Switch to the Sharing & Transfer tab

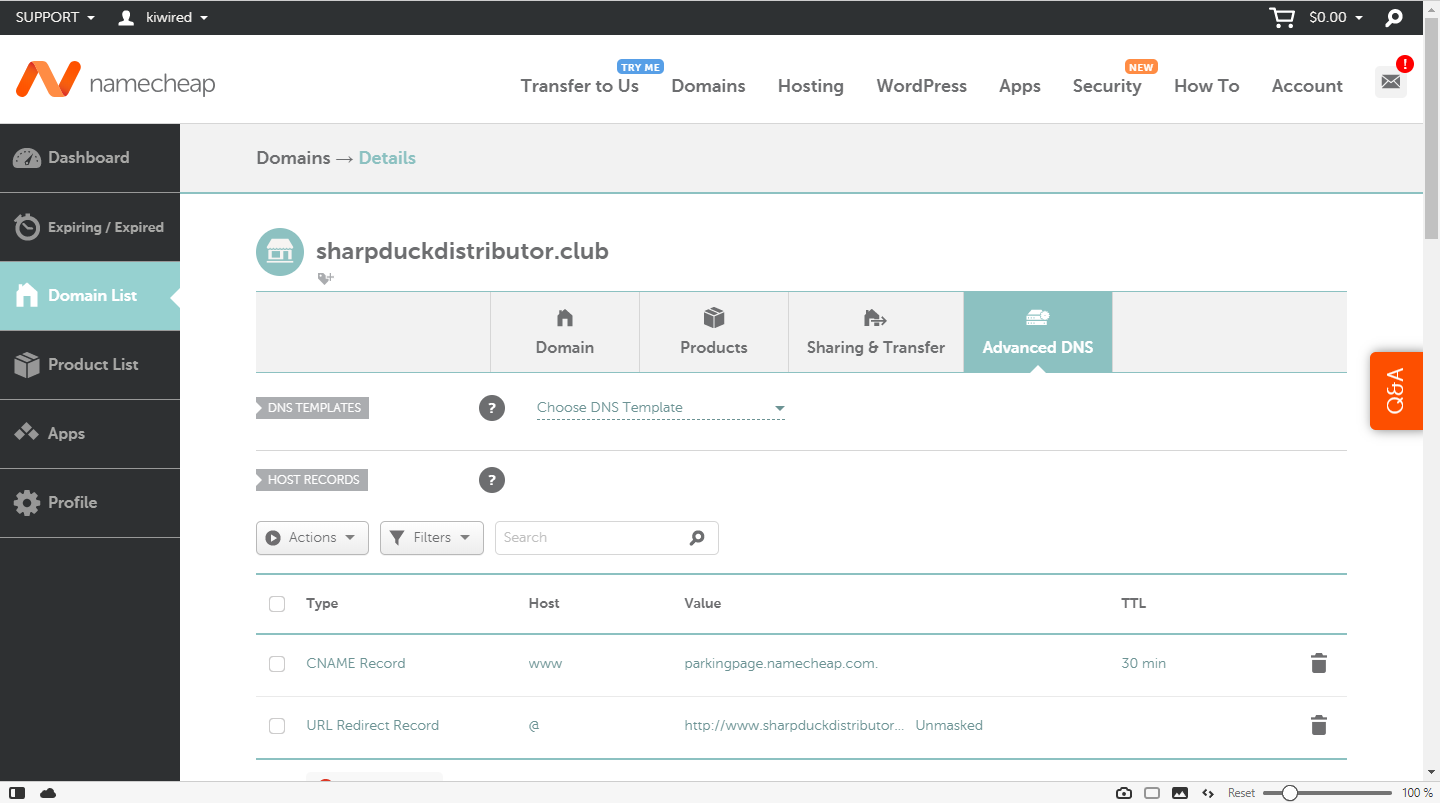(x=876, y=332)
